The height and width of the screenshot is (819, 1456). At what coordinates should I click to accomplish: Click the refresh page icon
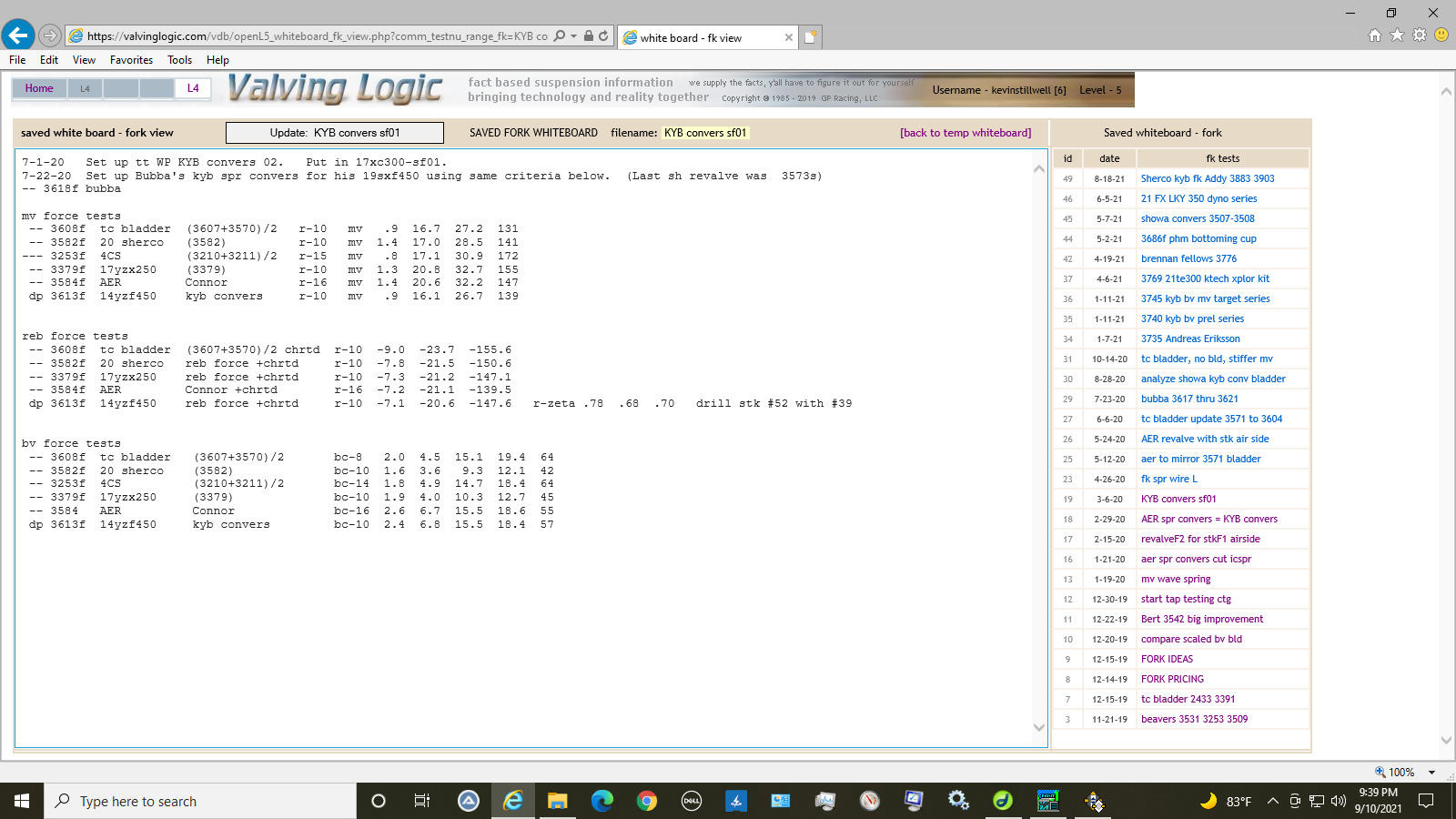(x=603, y=36)
